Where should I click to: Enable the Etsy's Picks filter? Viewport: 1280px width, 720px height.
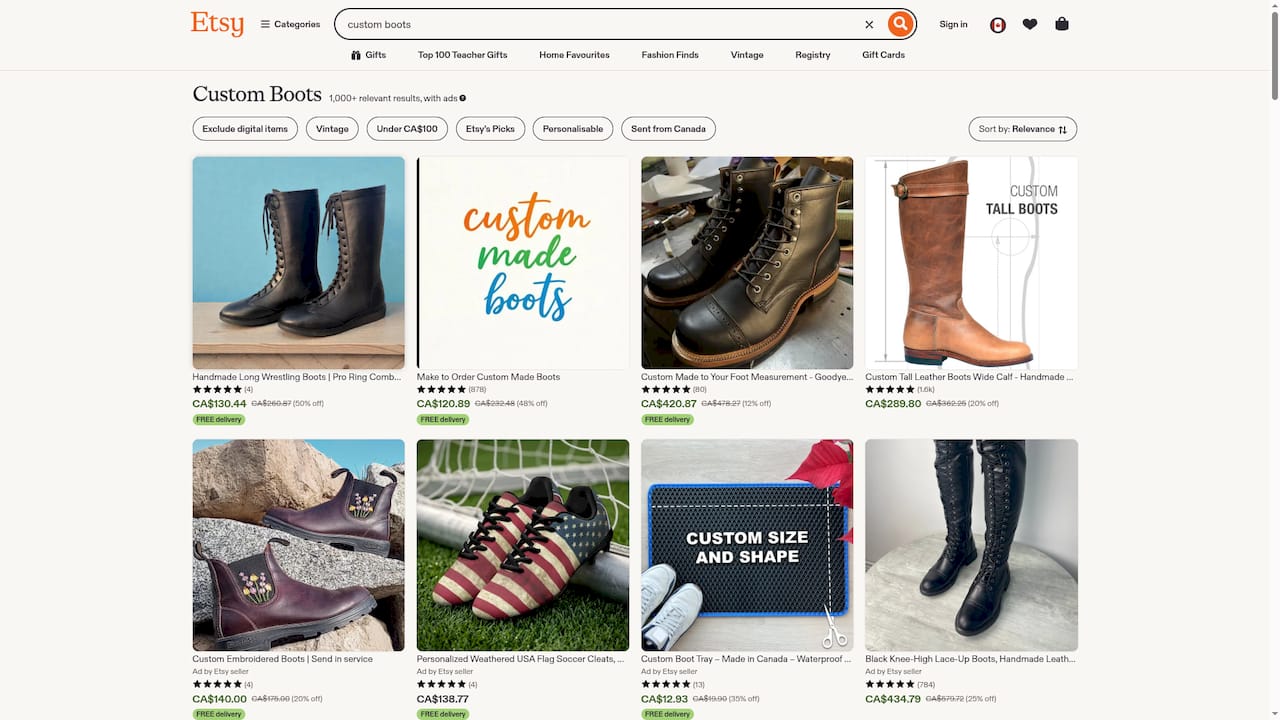[490, 128]
